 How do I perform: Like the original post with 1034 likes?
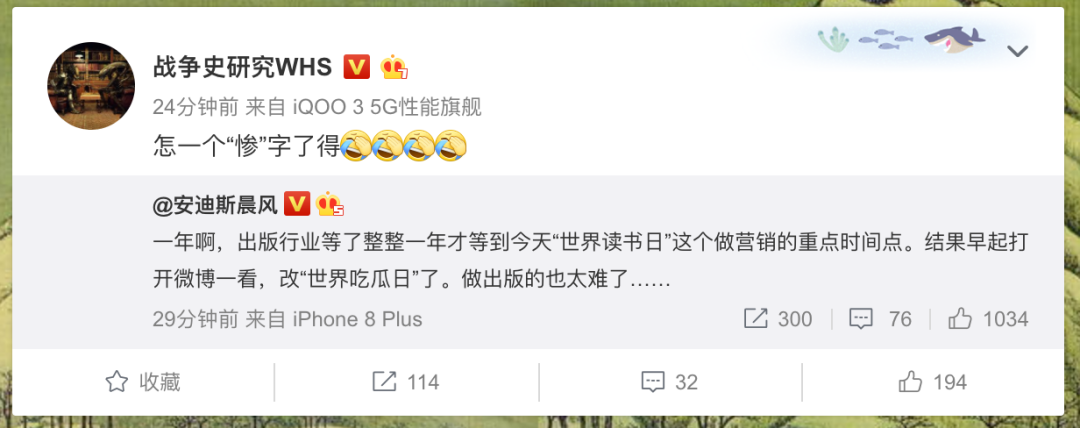pos(988,318)
